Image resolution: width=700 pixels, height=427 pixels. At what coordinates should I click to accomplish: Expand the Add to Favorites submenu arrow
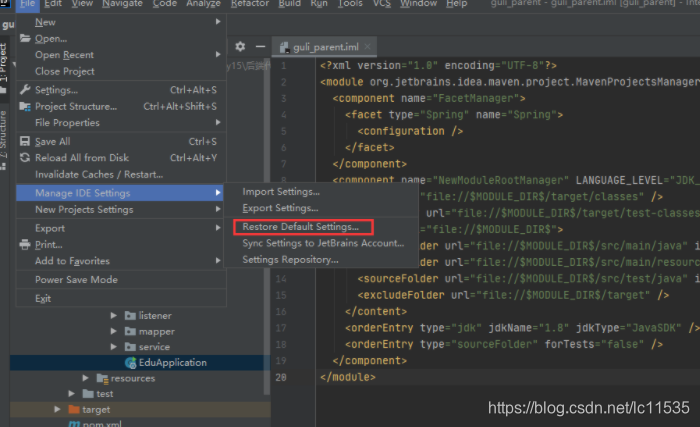coord(218,260)
